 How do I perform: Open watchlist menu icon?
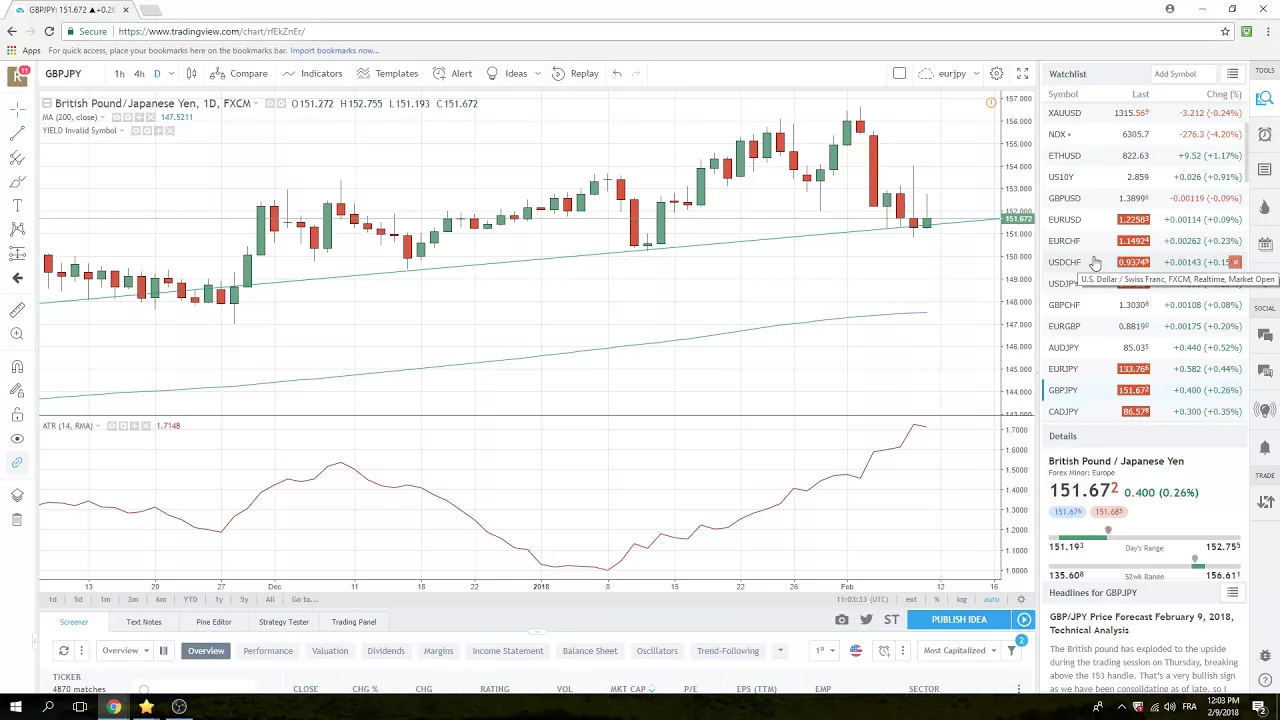1232,73
